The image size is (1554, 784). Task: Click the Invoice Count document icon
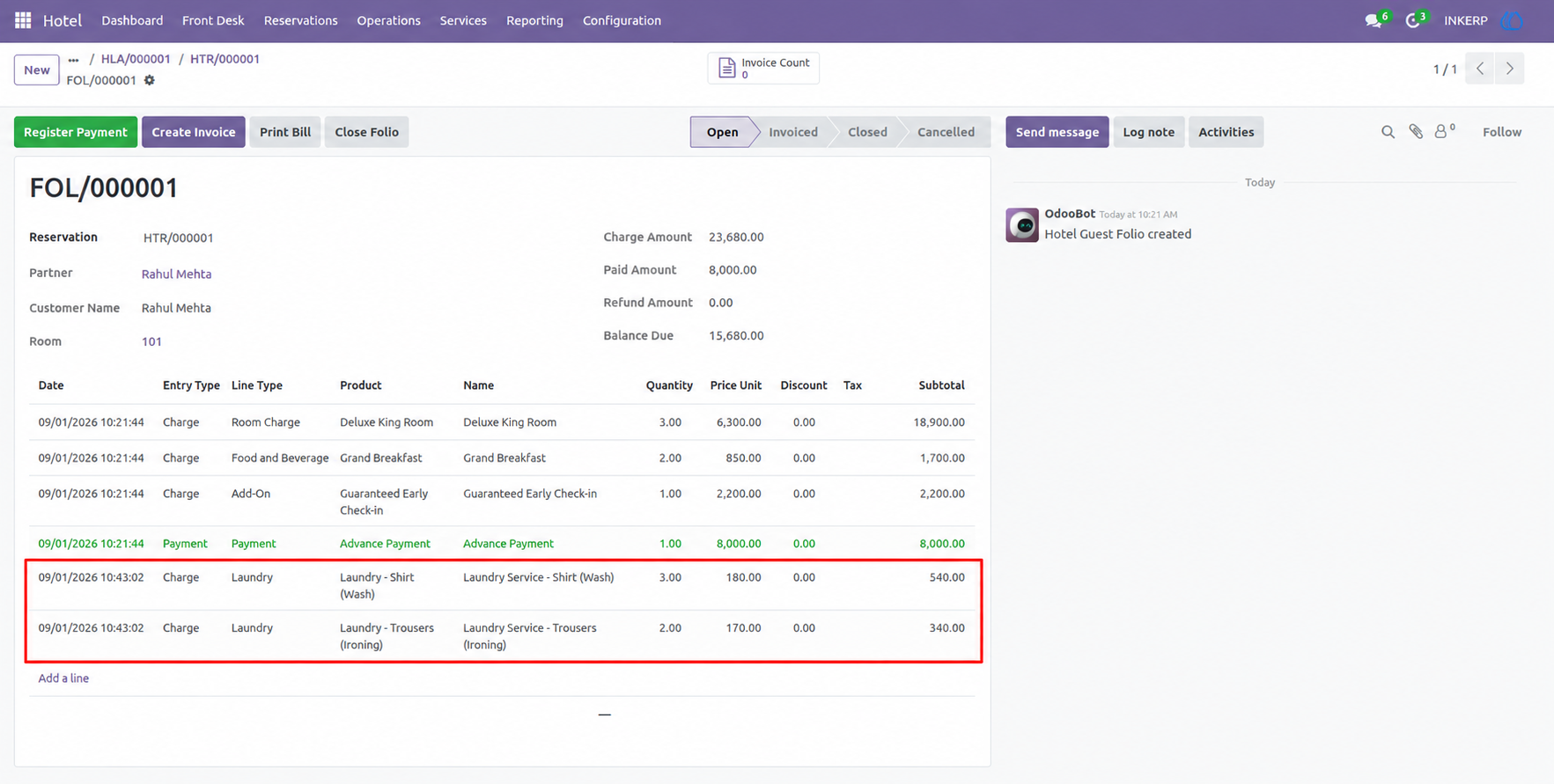(x=726, y=68)
